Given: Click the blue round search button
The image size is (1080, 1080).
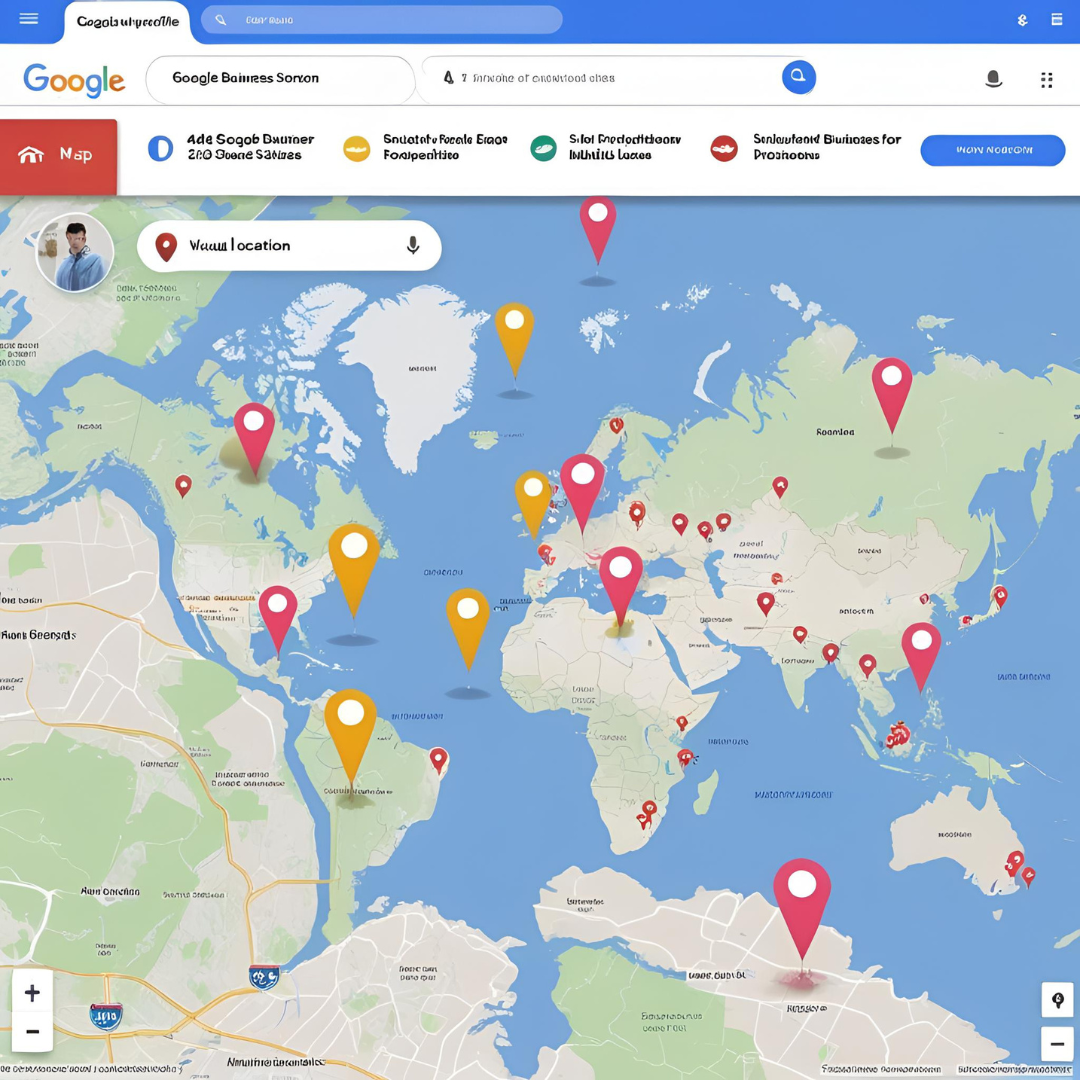Looking at the screenshot, I should [798, 77].
